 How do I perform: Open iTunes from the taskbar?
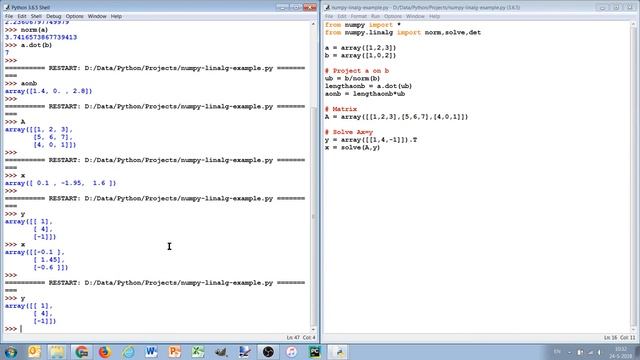291,352
